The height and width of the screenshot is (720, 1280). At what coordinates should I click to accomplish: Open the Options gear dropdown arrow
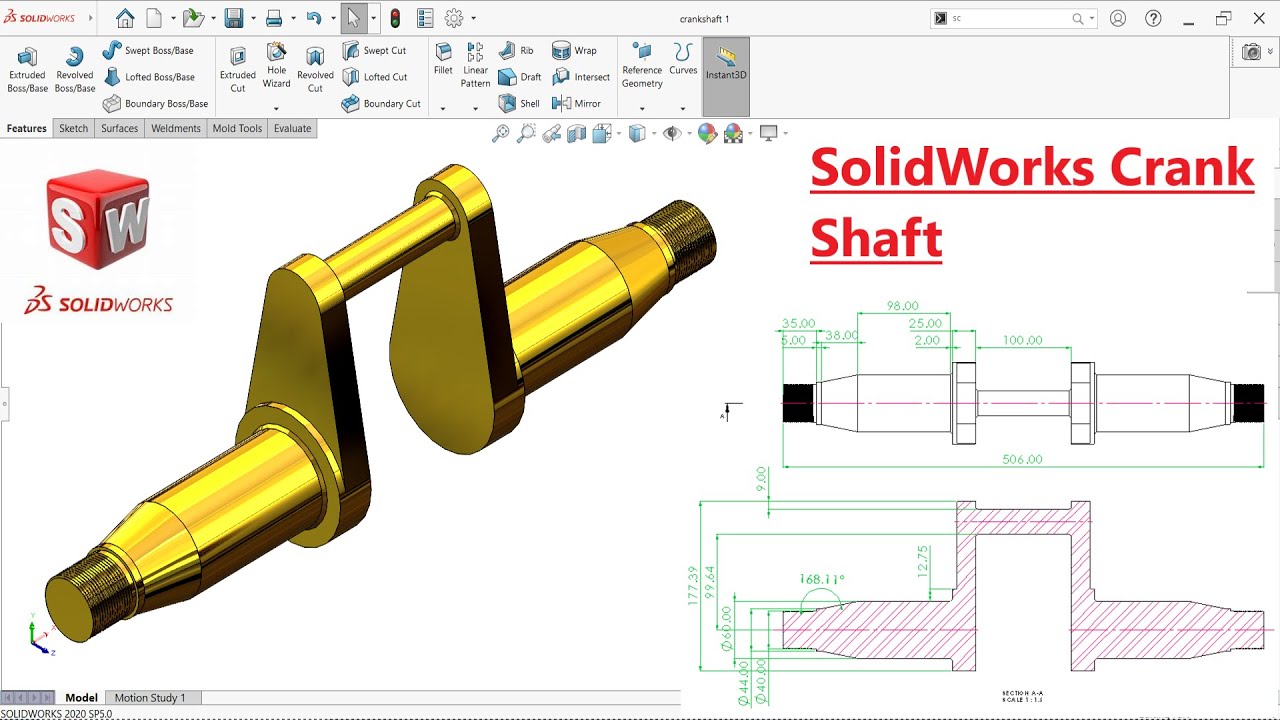(x=473, y=18)
